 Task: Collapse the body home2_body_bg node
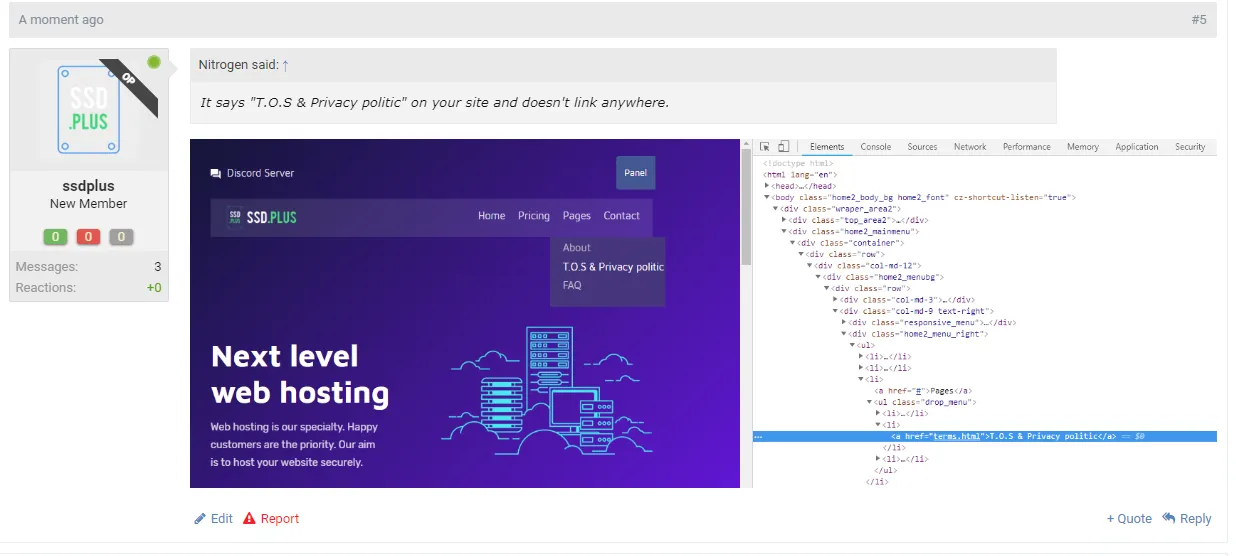pos(766,197)
